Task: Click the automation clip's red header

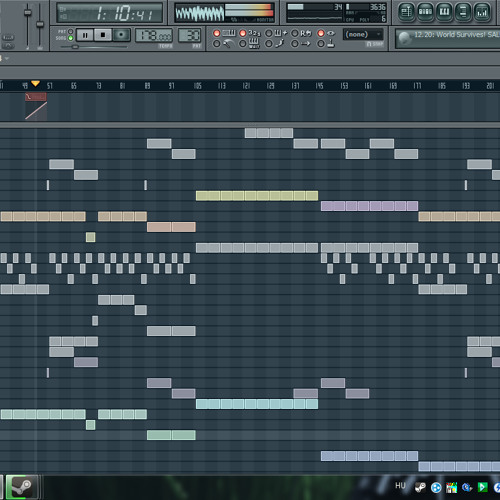Action: point(36,97)
